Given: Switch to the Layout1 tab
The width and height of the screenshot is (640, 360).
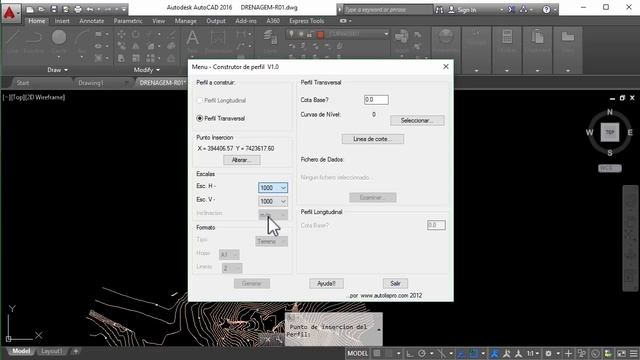Looking at the screenshot, I should click(52, 351).
